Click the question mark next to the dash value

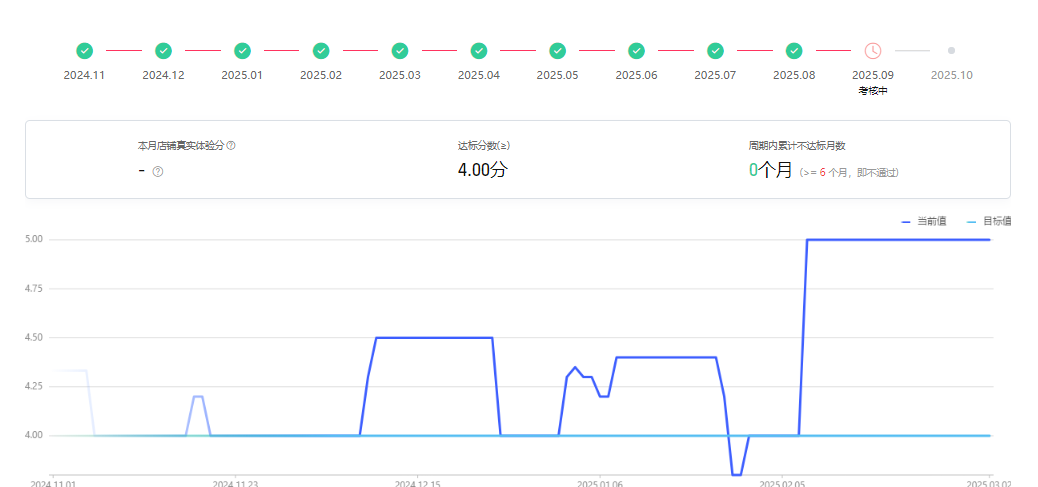click(x=158, y=171)
